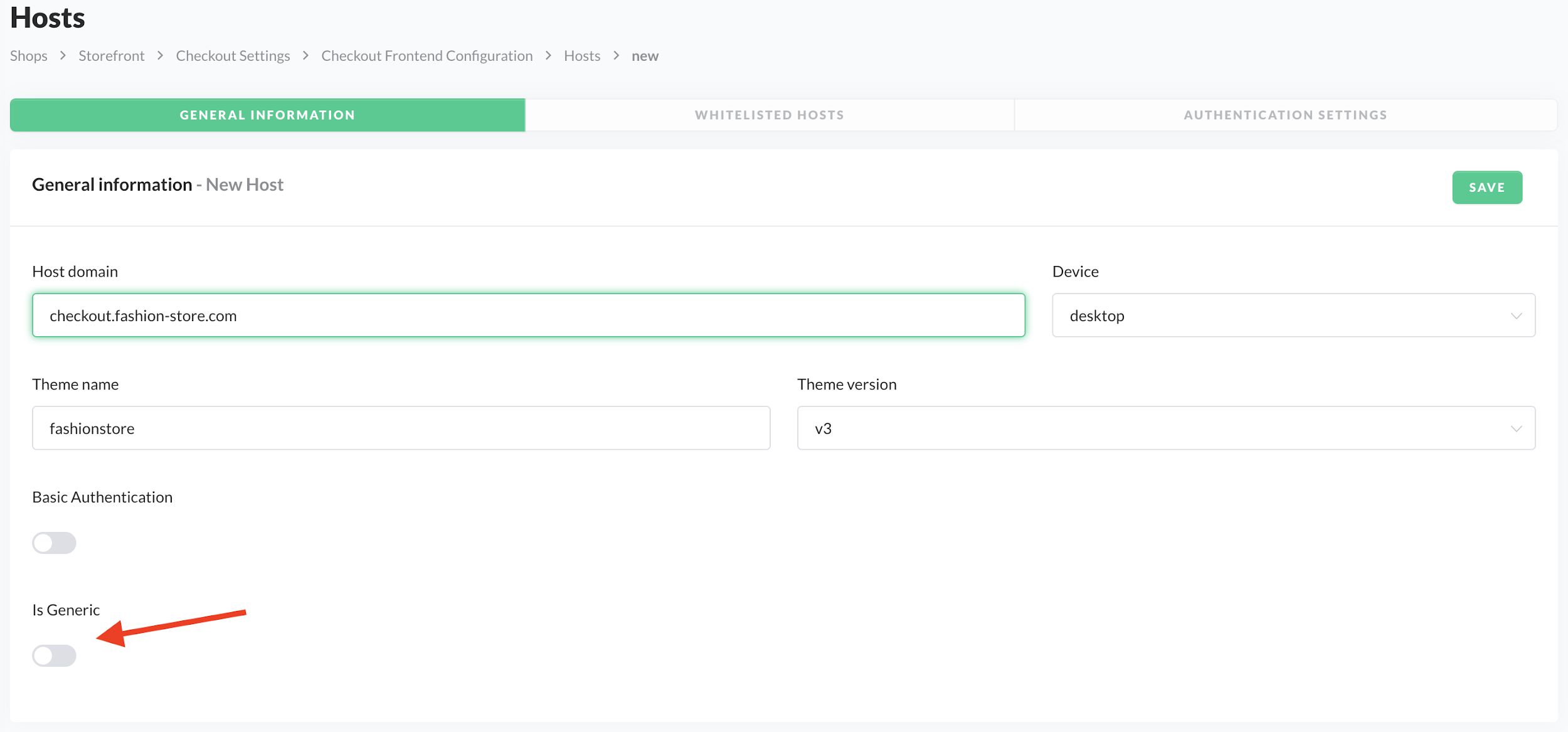Viewport: 1568px width, 732px height.
Task: Navigate to Storefront breadcrumb
Action: [x=112, y=56]
